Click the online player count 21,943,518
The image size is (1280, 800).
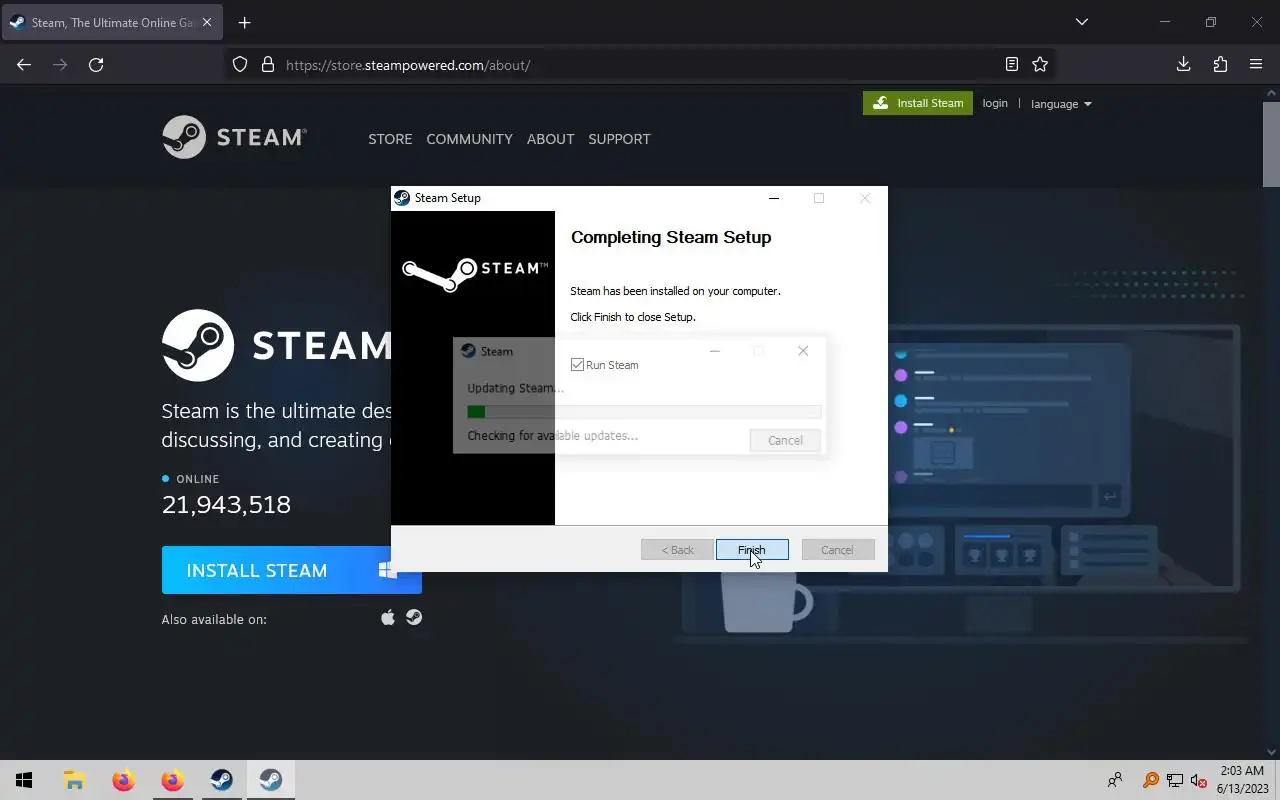pos(226,505)
